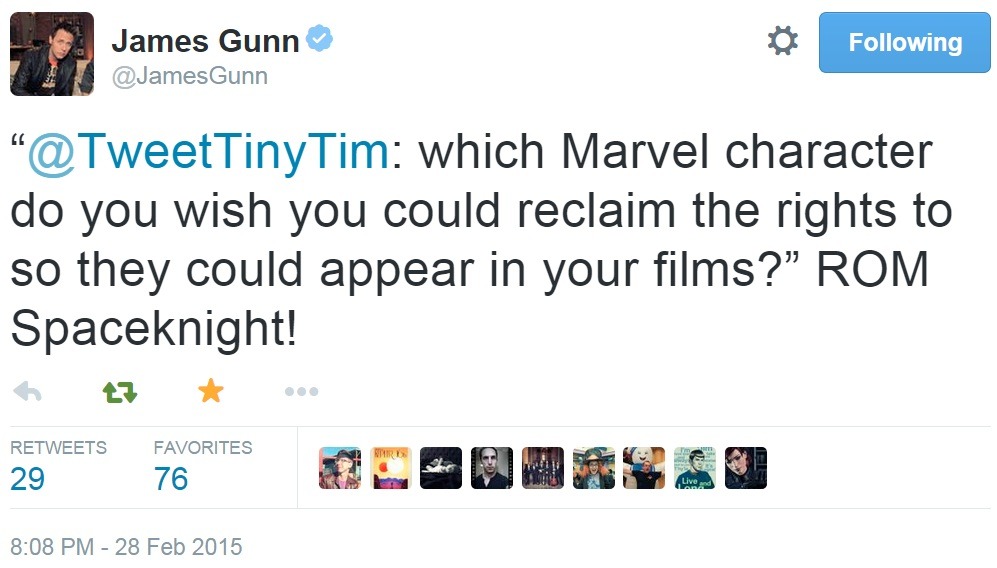
Task: Open the @TweetTinyTim mention link
Action: pos(208,152)
